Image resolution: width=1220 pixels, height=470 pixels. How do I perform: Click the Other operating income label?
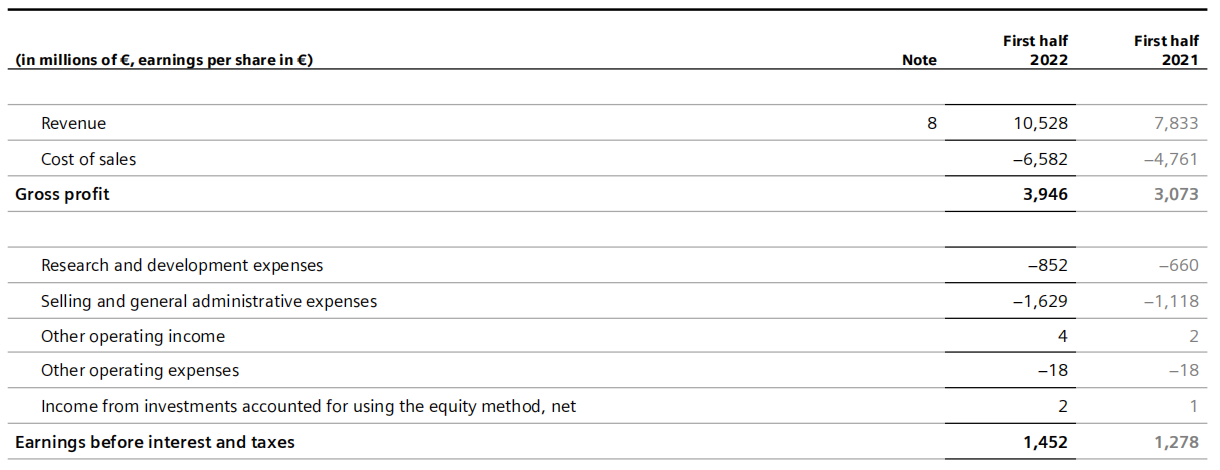[x=133, y=336]
